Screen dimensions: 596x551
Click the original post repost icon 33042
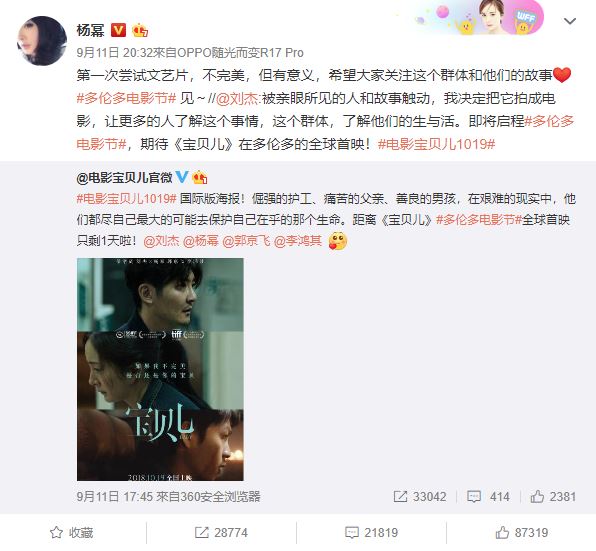click(420, 497)
